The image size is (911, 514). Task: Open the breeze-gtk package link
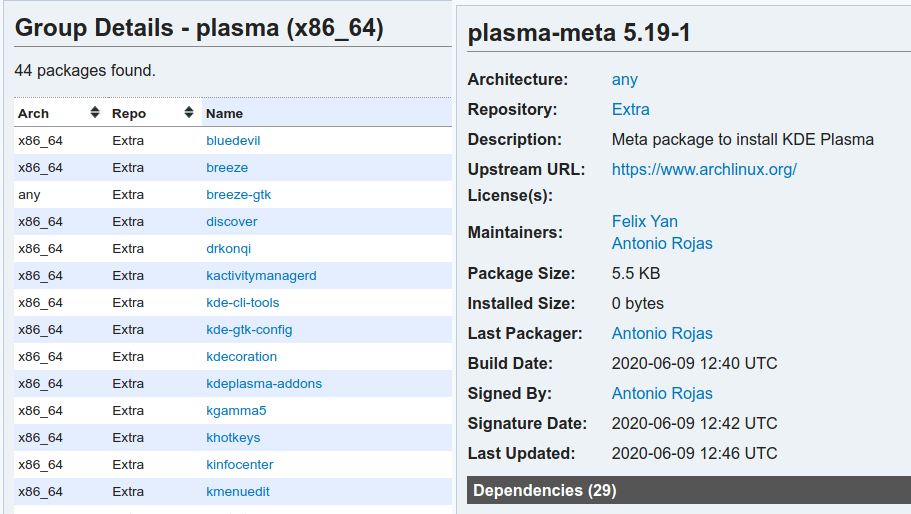[239, 195]
